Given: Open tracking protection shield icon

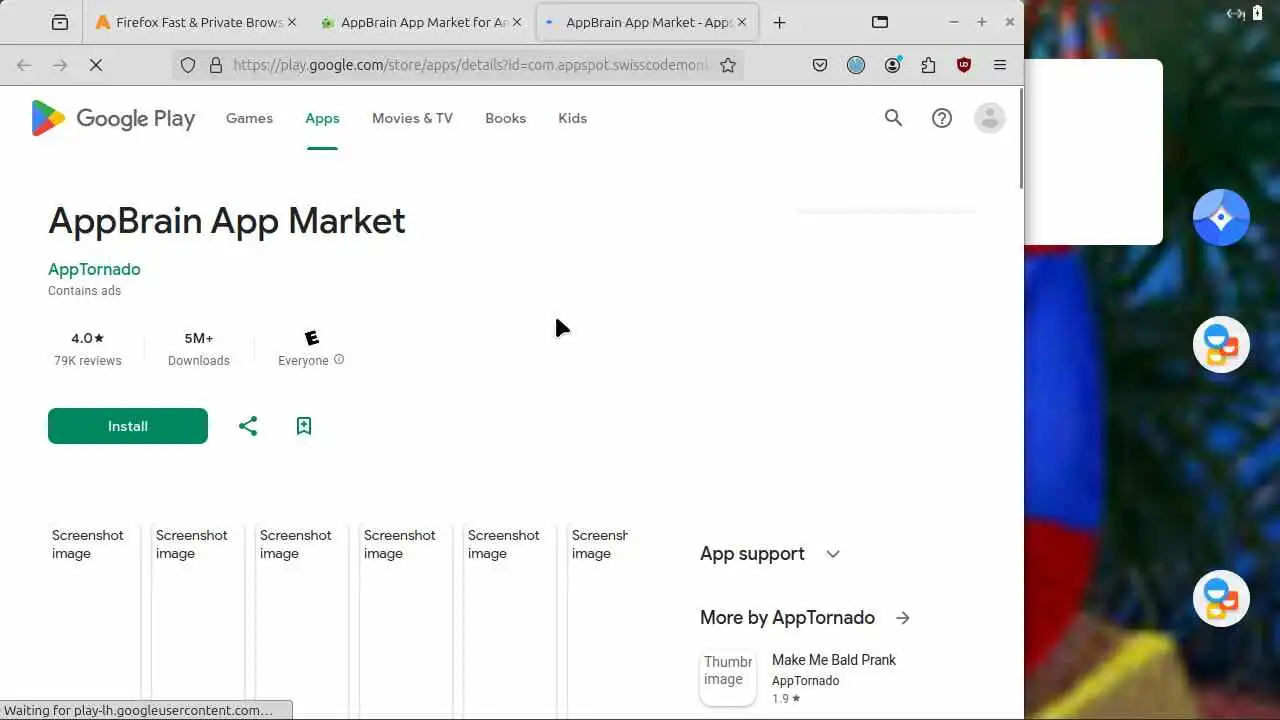Looking at the screenshot, I should (188, 65).
